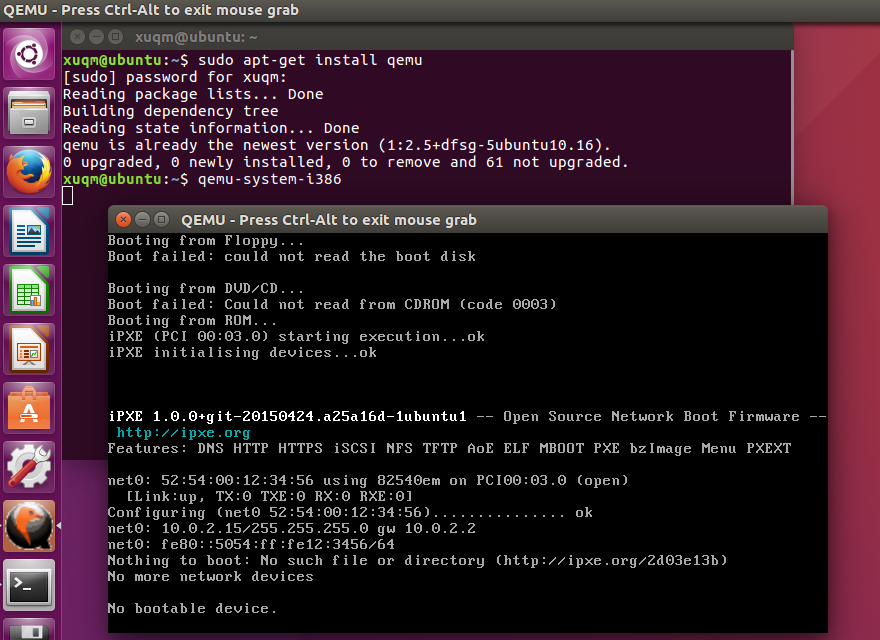This screenshot has width=880, height=640.
Task: Click the Terminal launcher icon
Action: (29, 584)
